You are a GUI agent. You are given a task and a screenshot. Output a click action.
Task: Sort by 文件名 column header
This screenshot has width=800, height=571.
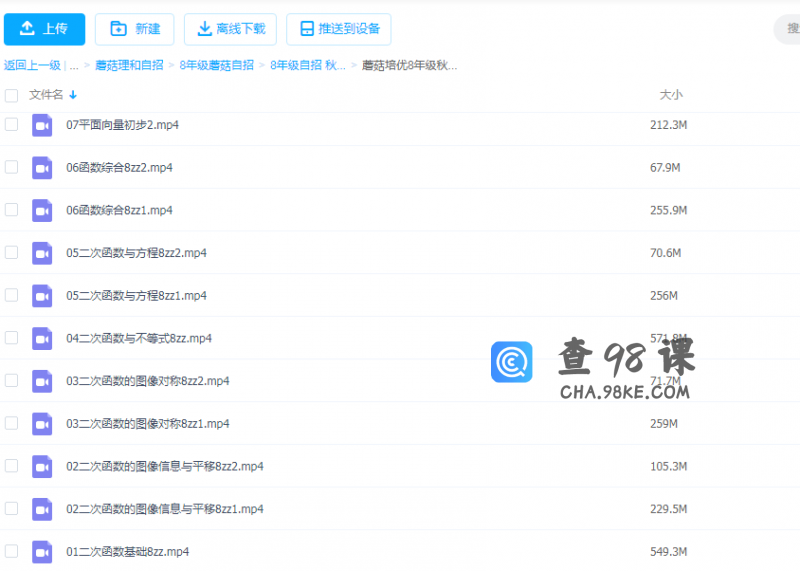pyautogui.click(x=46, y=94)
